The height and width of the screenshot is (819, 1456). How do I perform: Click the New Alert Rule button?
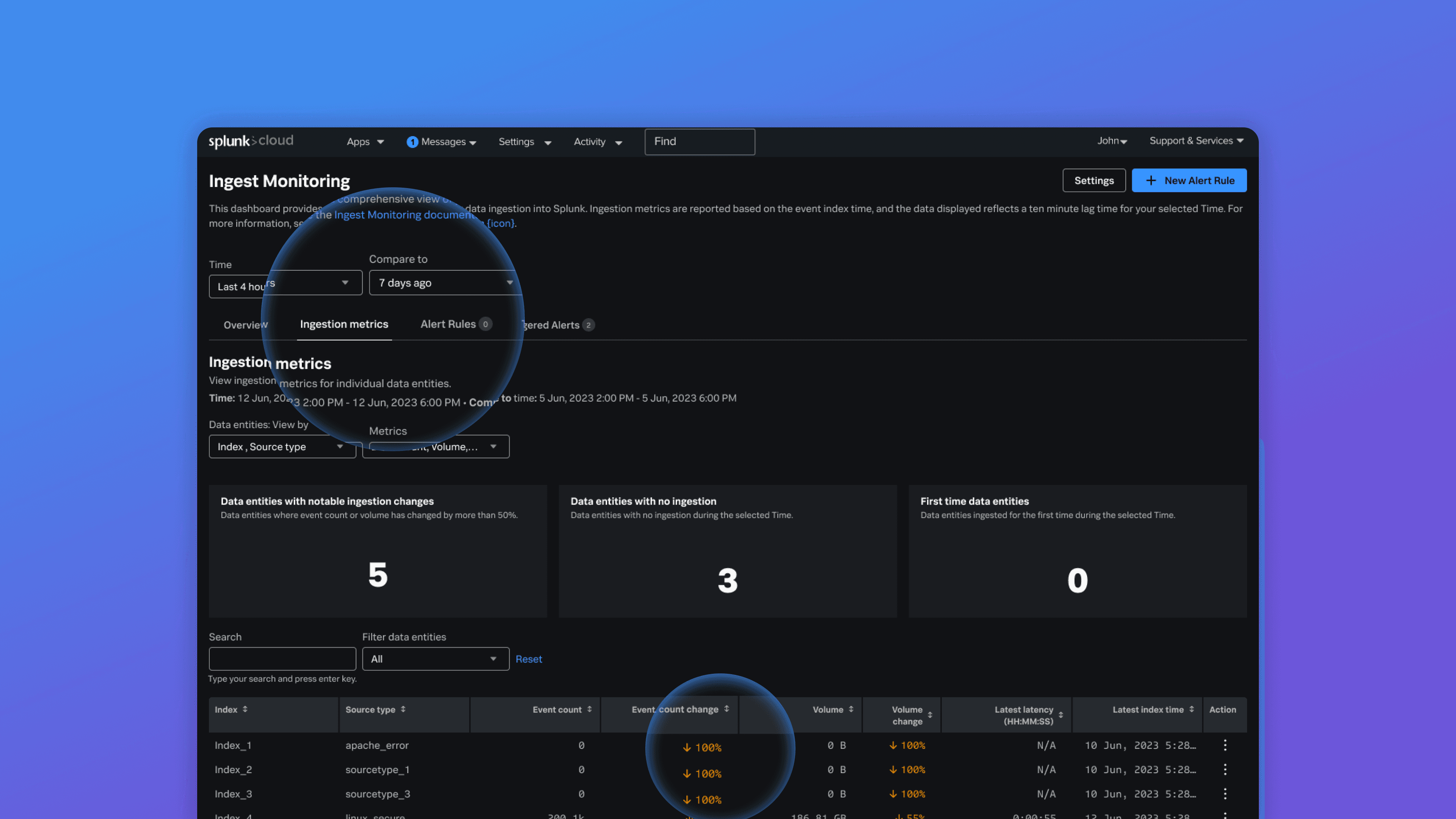tap(1189, 180)
